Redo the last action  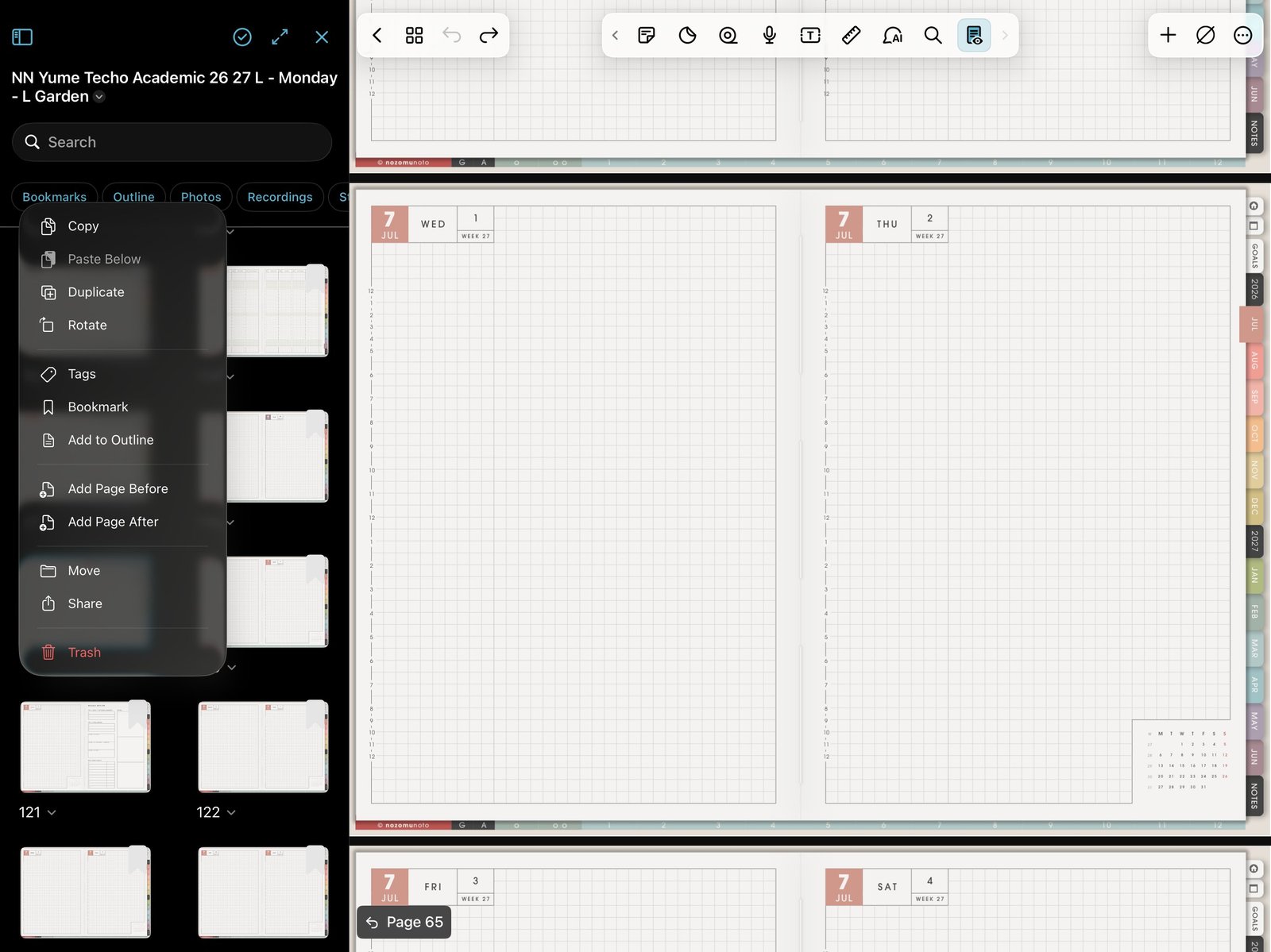[x=489, y=35]
